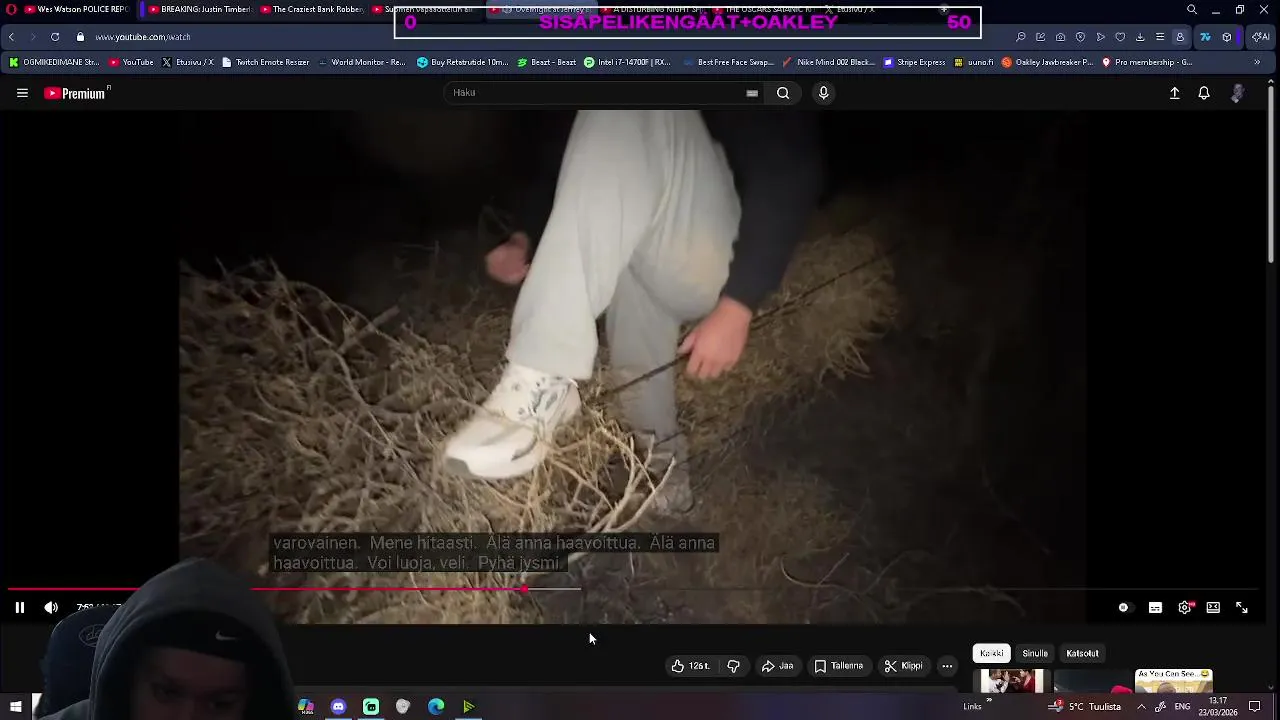Image resolution: width=1280 pixels, height=720 pixels.
Task: Open Stripe Express bookmark
Action: 914,62
